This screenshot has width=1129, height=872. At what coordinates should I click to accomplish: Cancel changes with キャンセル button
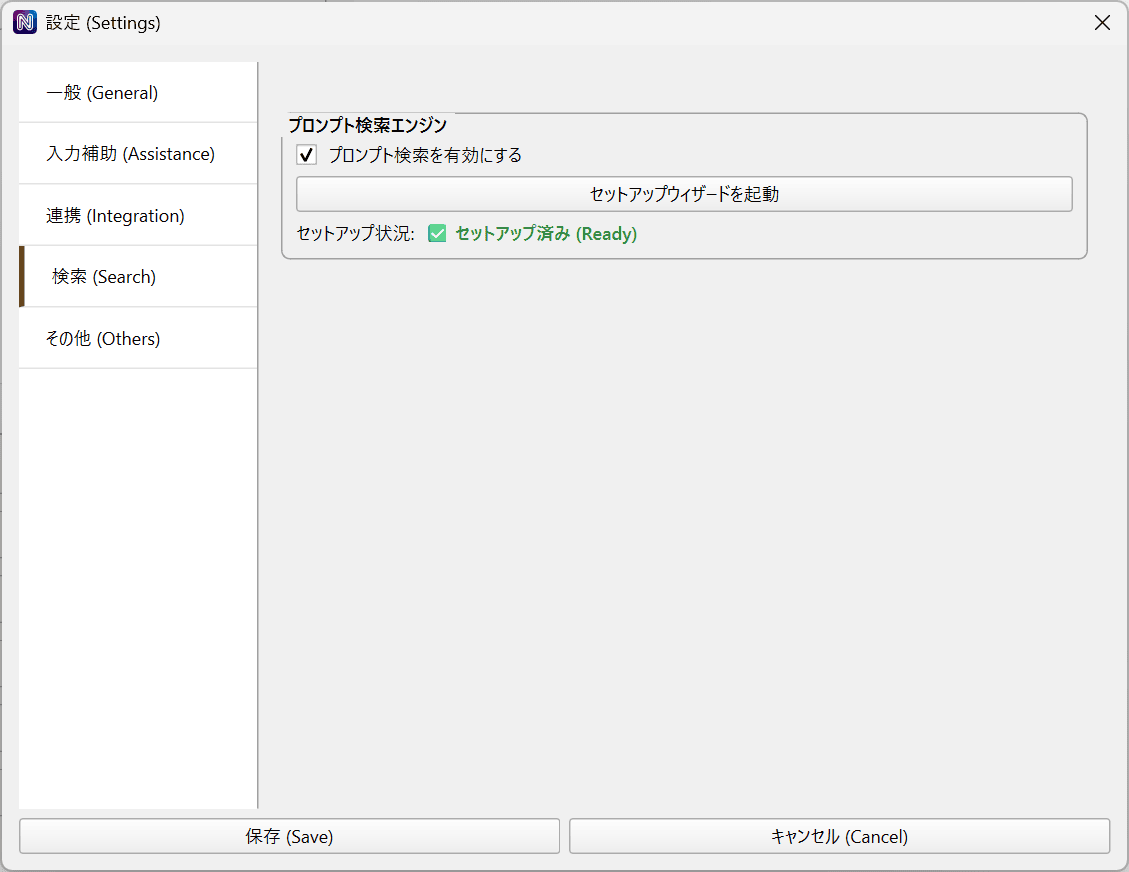point(839,836)
